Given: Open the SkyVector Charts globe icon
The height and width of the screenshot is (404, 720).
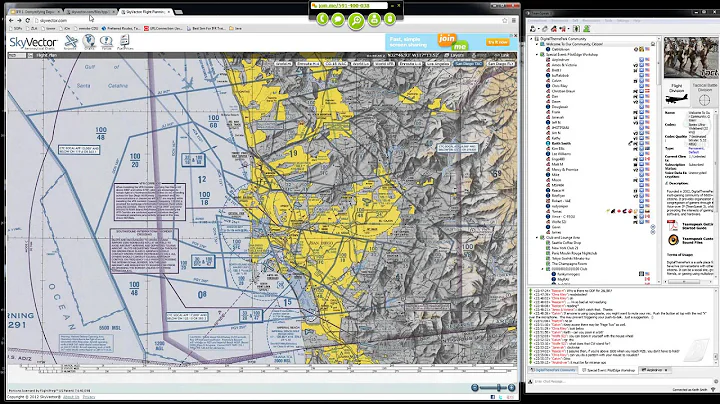Looking at the screenshot, I should click(x=89, y=42).
